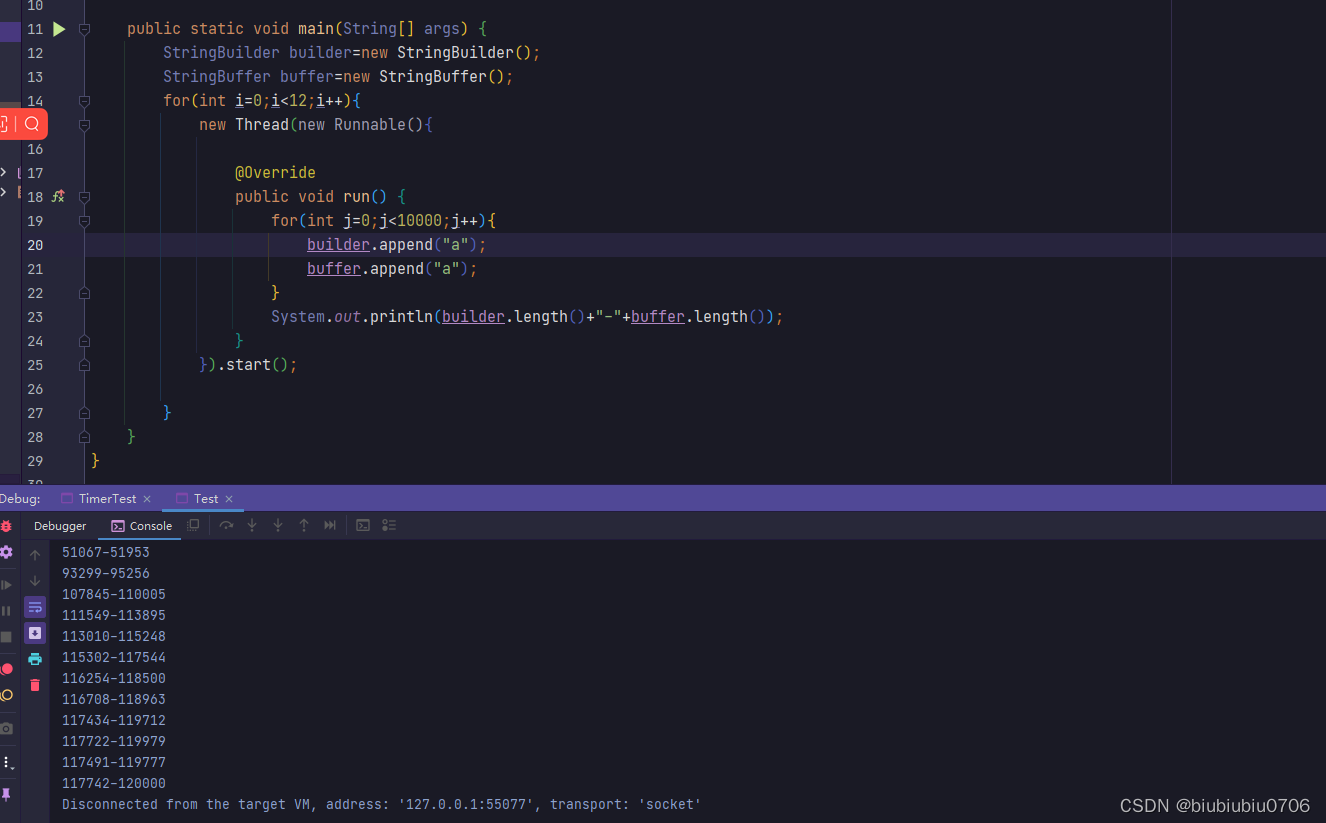This screenshot has height=823, width=1326.
Task: Click the Step Out arrow icon
Action: [x=303, y=525]
